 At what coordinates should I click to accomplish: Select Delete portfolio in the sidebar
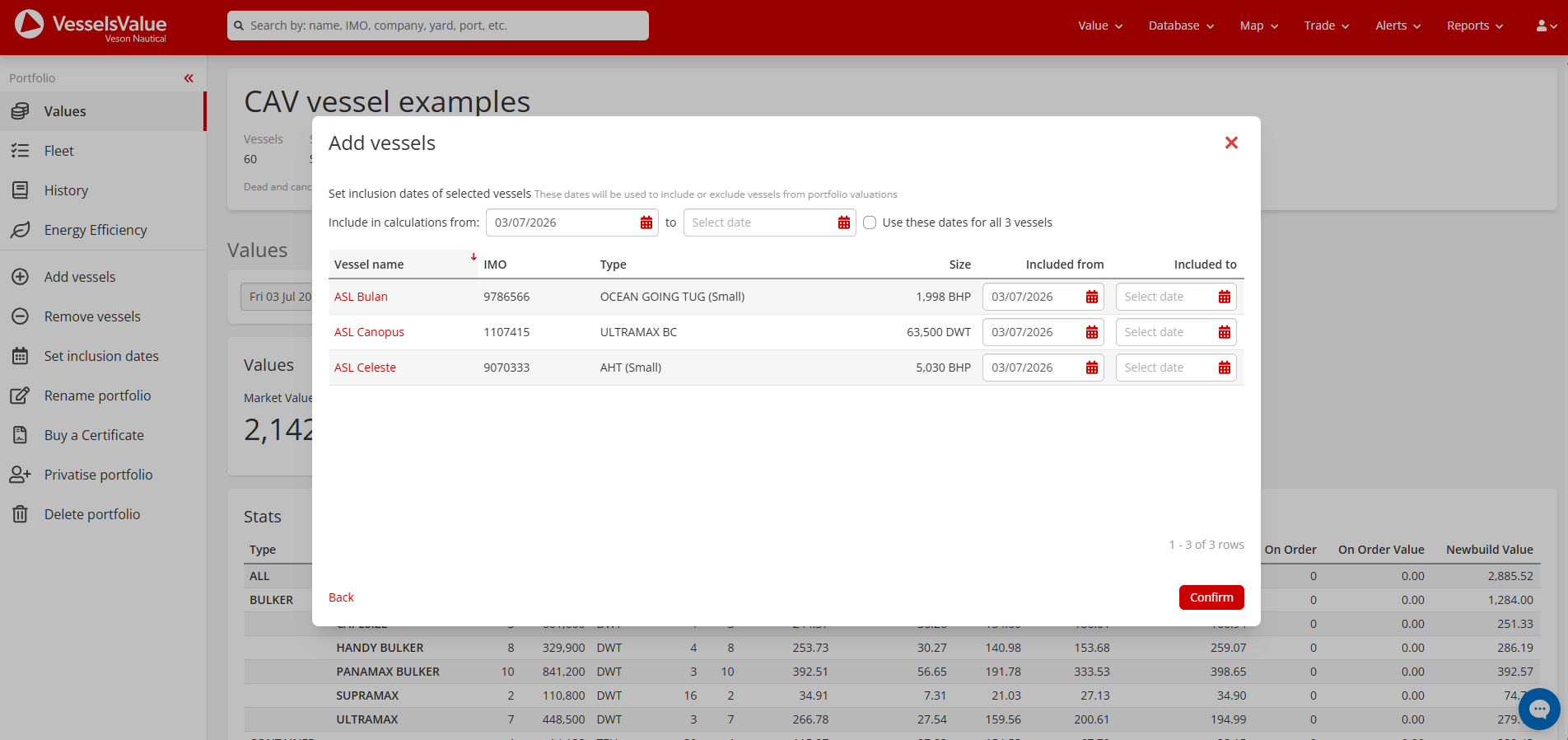(x=103, y=514)
